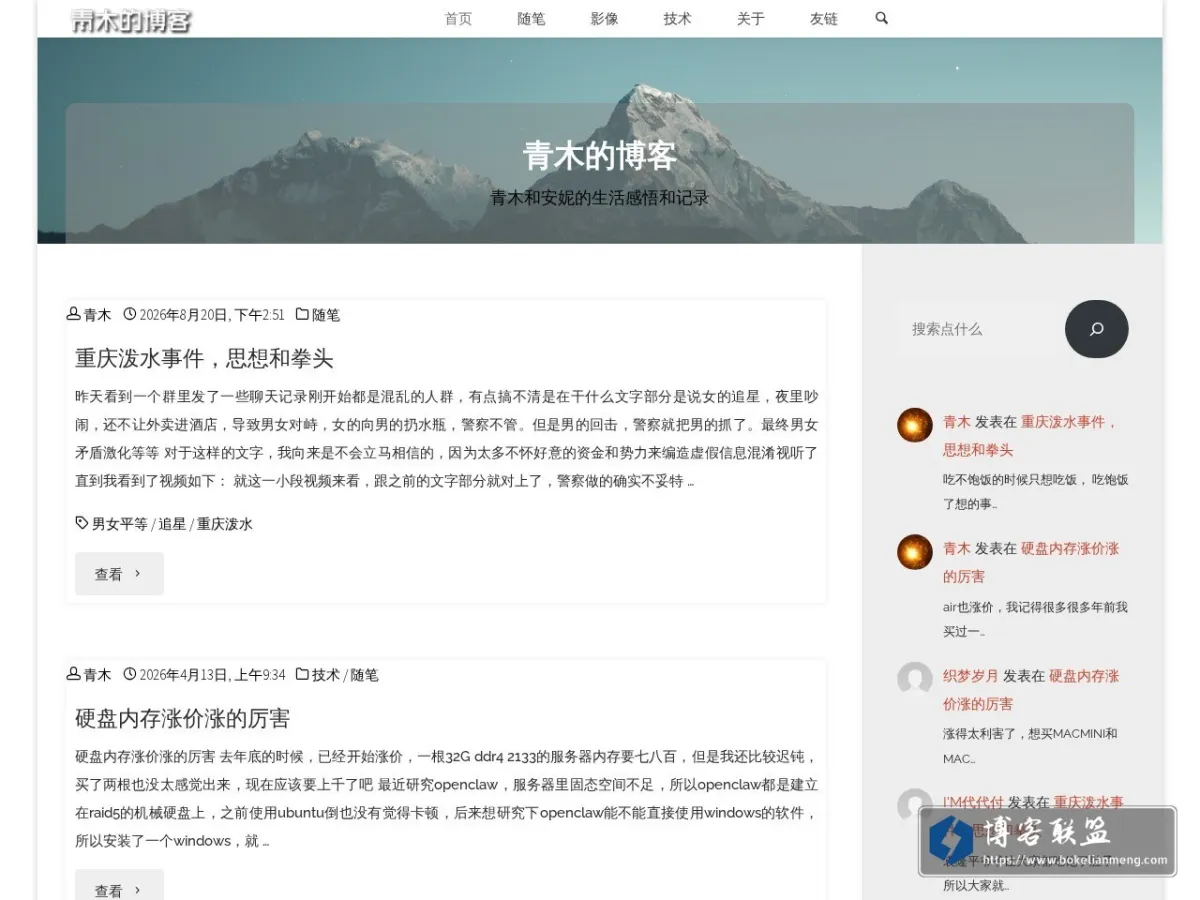Open the 男女平等 tag
Screen dimensions: 1200x900
click(x=120, y=524)
